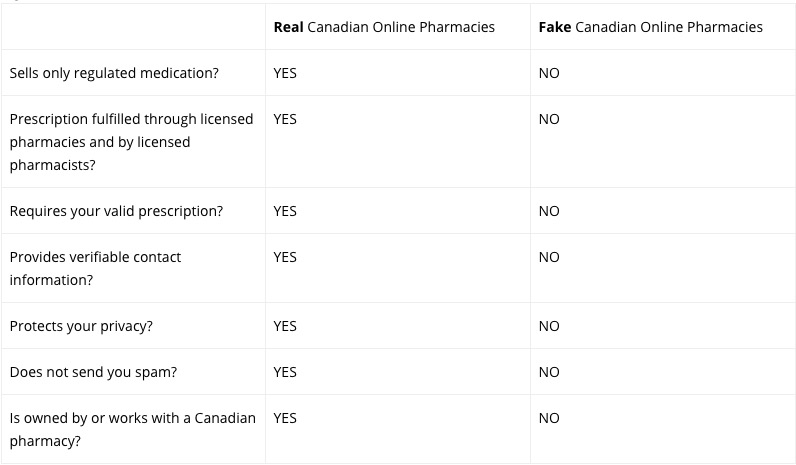Image resolution: width=796 pixels, height=465 pixels.
Task: Click NO for requires valid prescription
Action: 549,211
